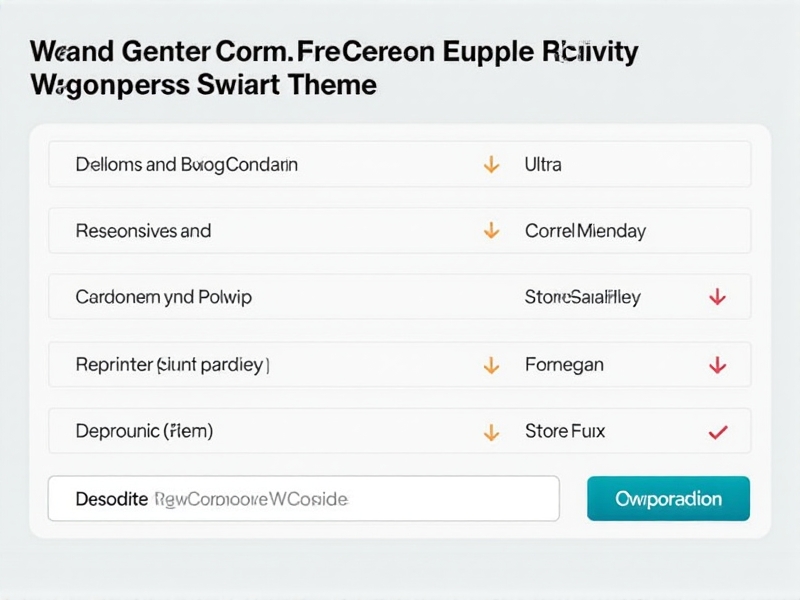Choose the Store Fuix option
This screenshot has height=600, width=800.
(x=564, y=433)
